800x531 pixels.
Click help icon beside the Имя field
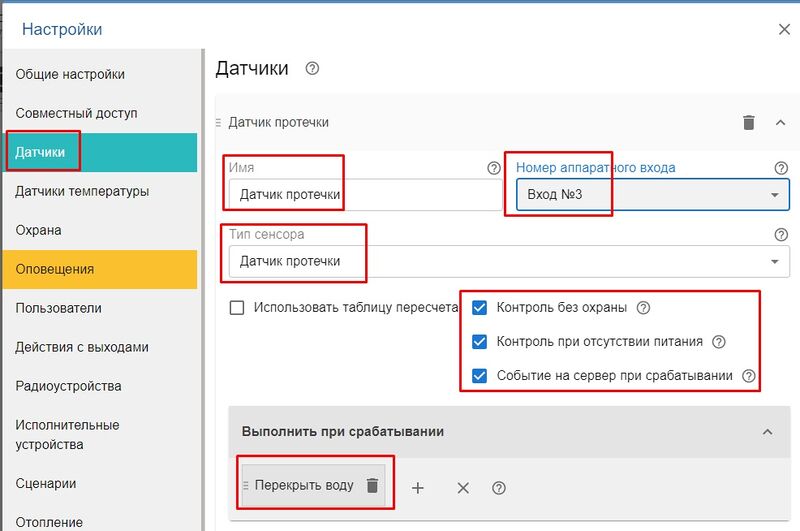pyautogui.click(x=493, y=168)
